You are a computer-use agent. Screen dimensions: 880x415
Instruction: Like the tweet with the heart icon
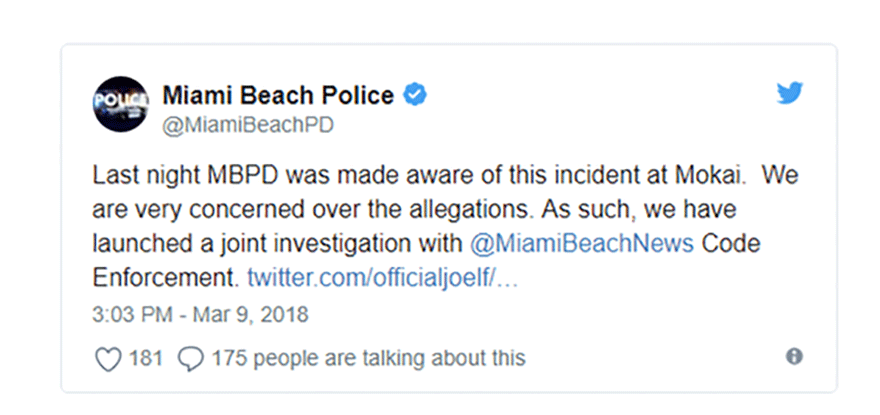(107, 358)
